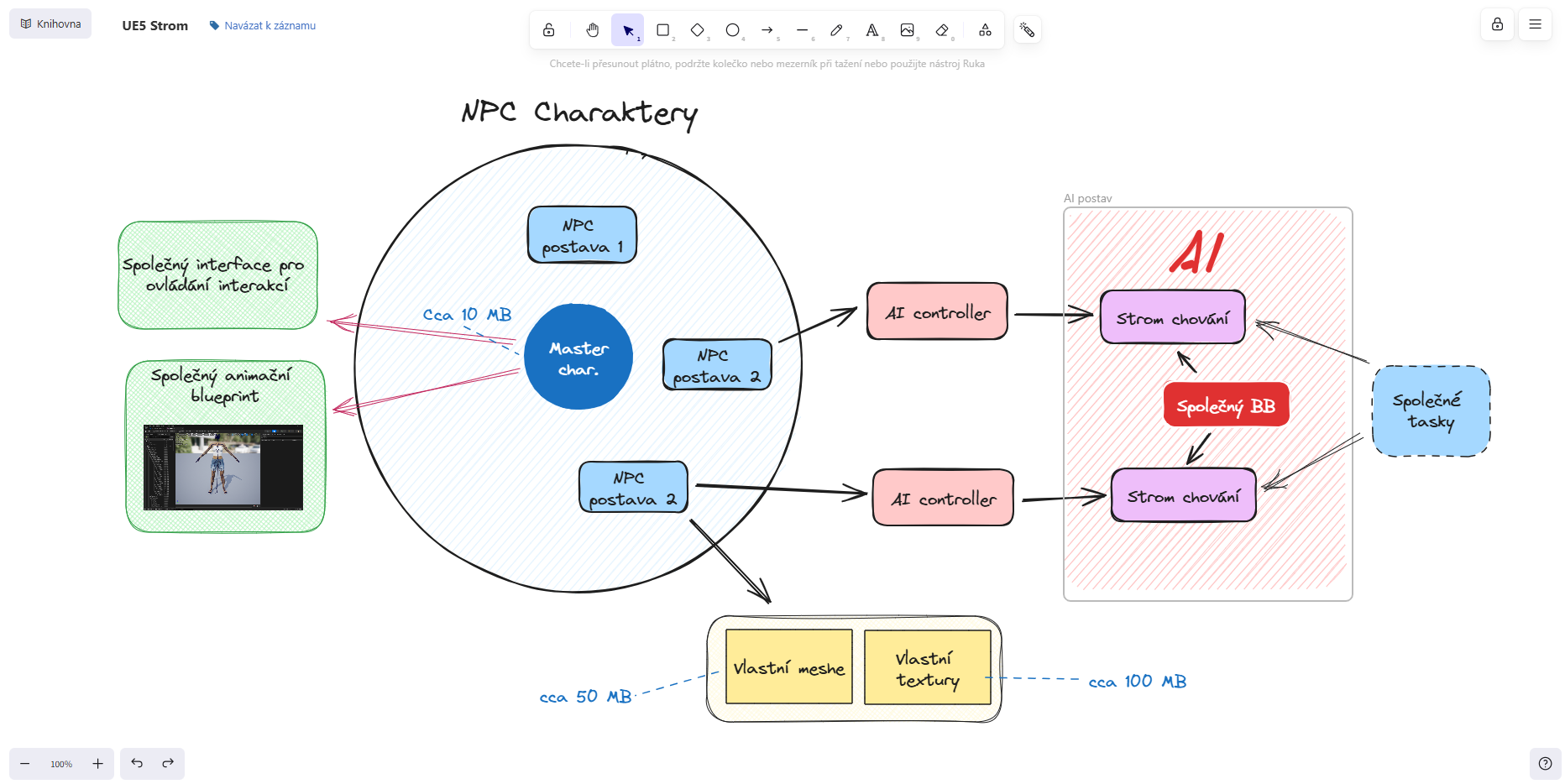The width and height of the screenshot is (1565, 784).
Task: Select the Rectangle tool
Action: click(663, 30)
